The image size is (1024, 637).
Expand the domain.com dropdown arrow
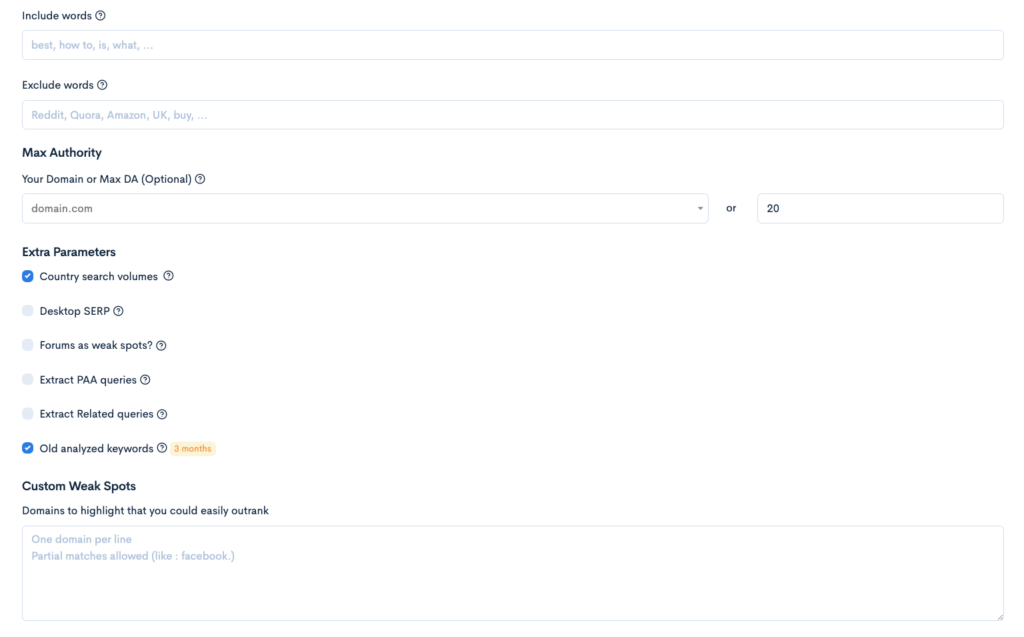(x=700, y=208)
